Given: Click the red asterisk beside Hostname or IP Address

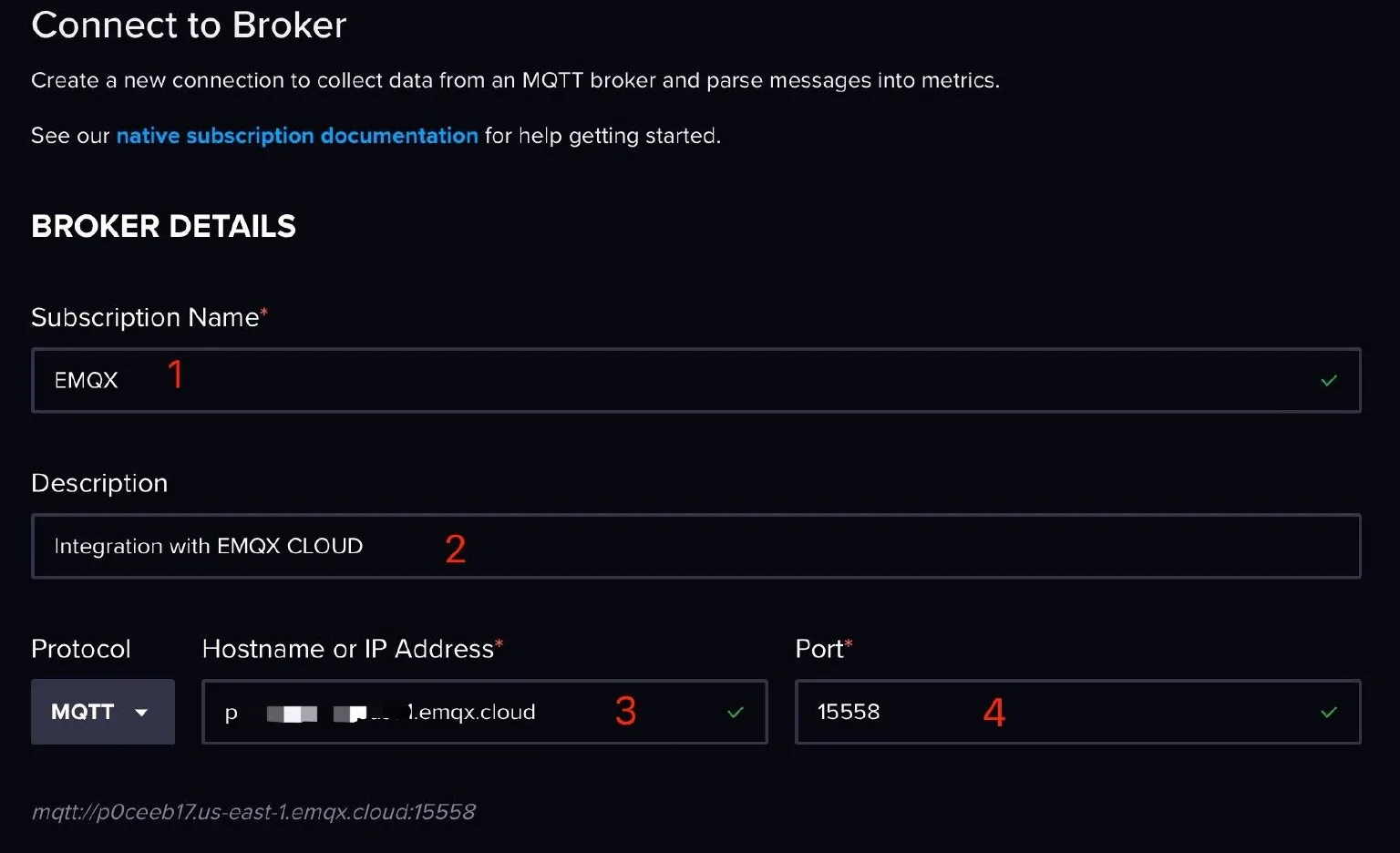Looking at the screenshot, I should (499, 642).
